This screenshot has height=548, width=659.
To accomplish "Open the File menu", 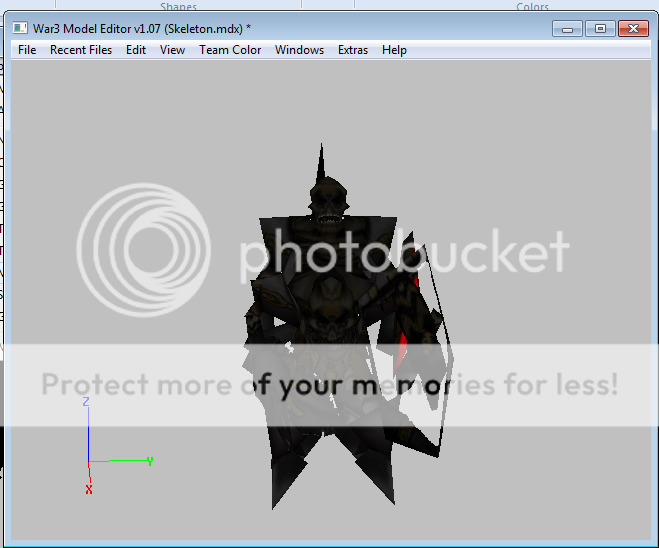I will click(27, 50).
